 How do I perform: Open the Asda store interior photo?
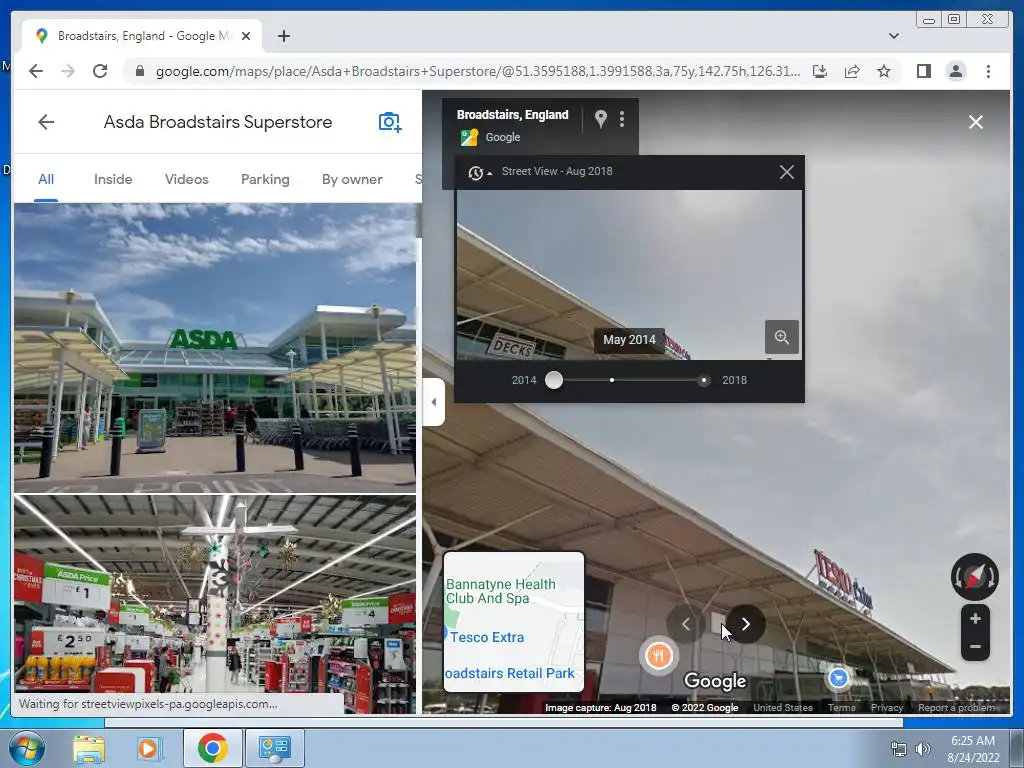point(215,594)
